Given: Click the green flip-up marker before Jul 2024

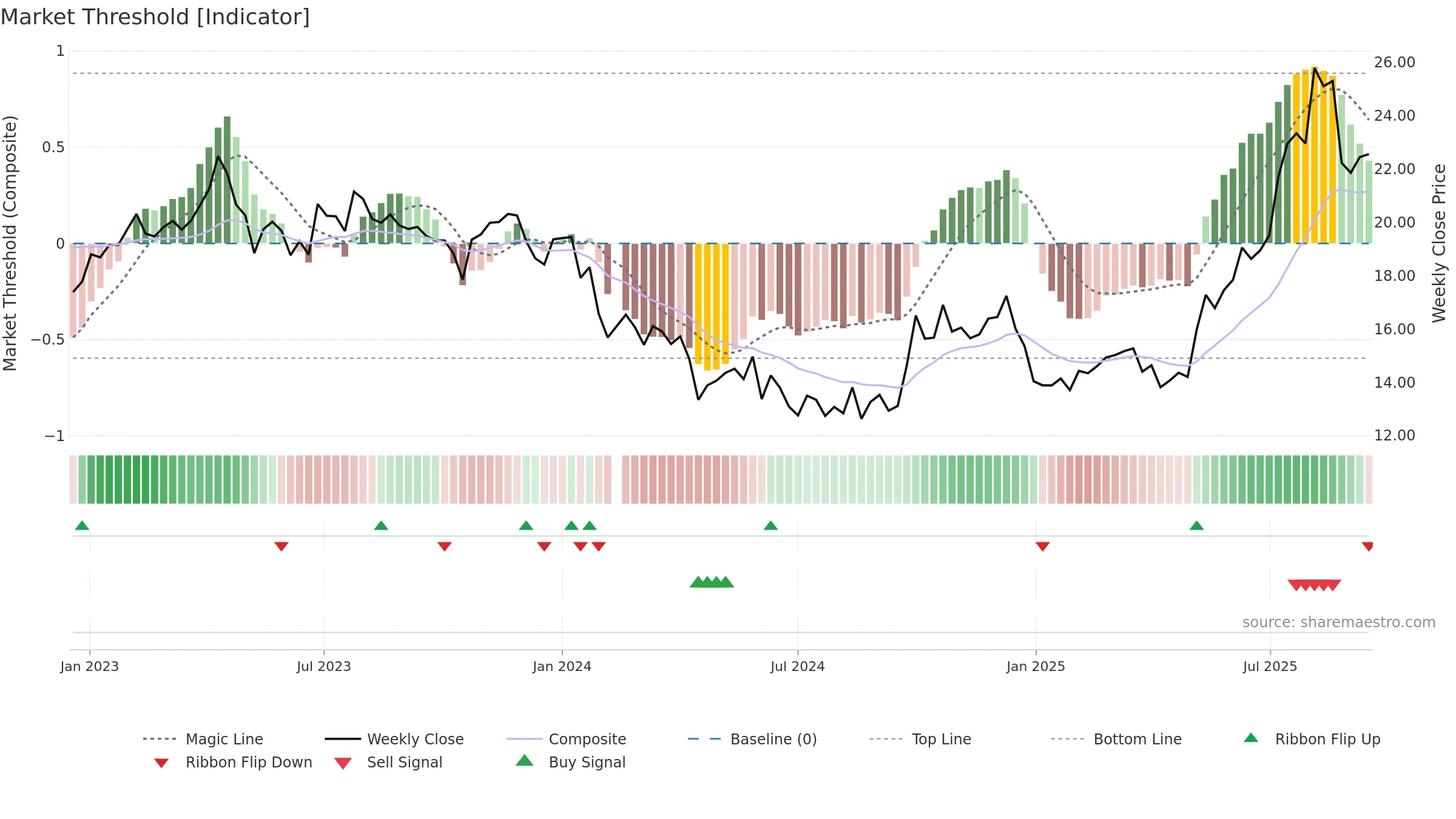Looking at the screenshot, I should tap(770, 525).
